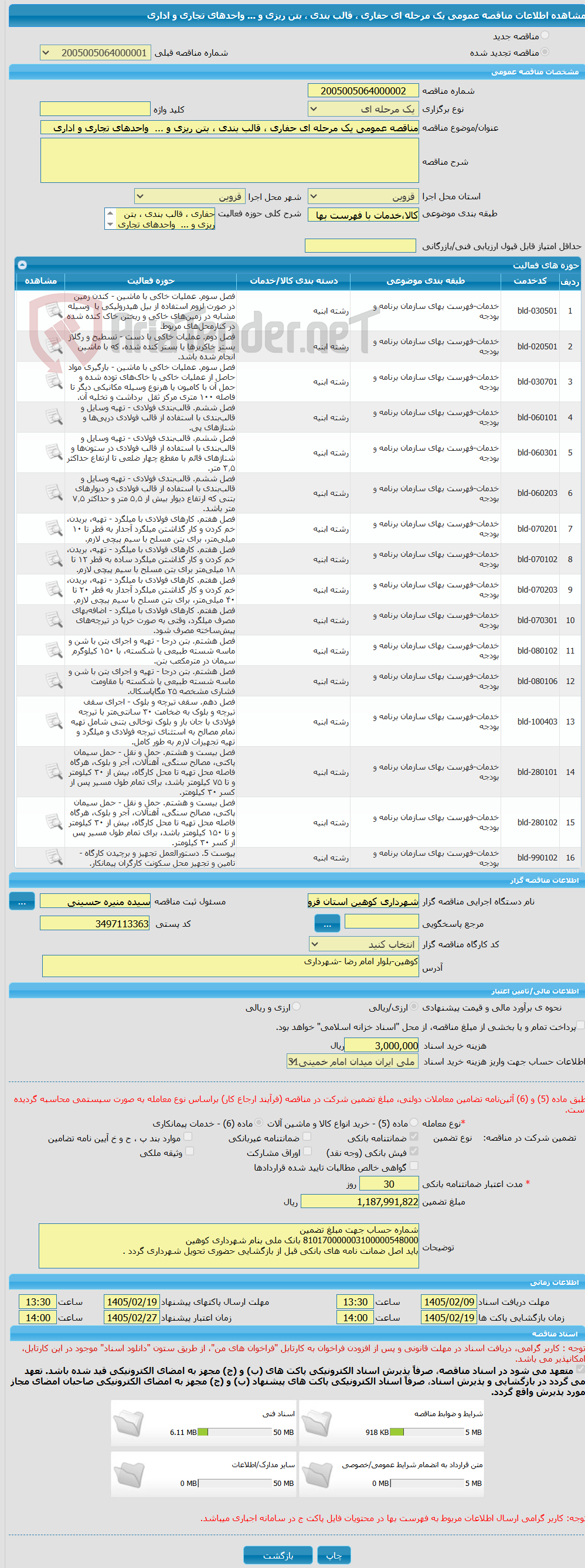Click down arrow in شرح کلی حوزه فعالیت box

(110, 224)
